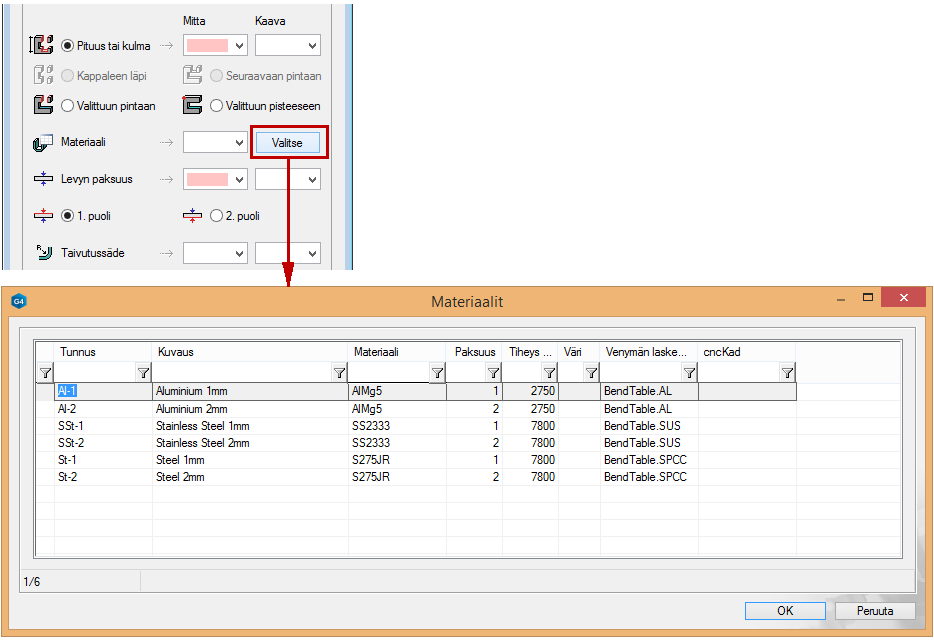Click the filter icon in Väri column
934x640 pixels.
coord(591,373)
